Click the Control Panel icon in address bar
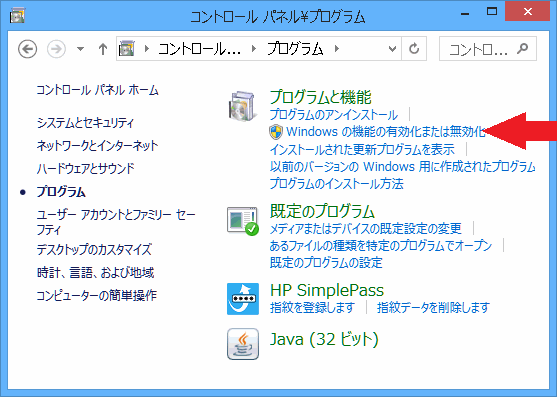The height and width of the screenshot is (397, 557). tap(127, 49)
